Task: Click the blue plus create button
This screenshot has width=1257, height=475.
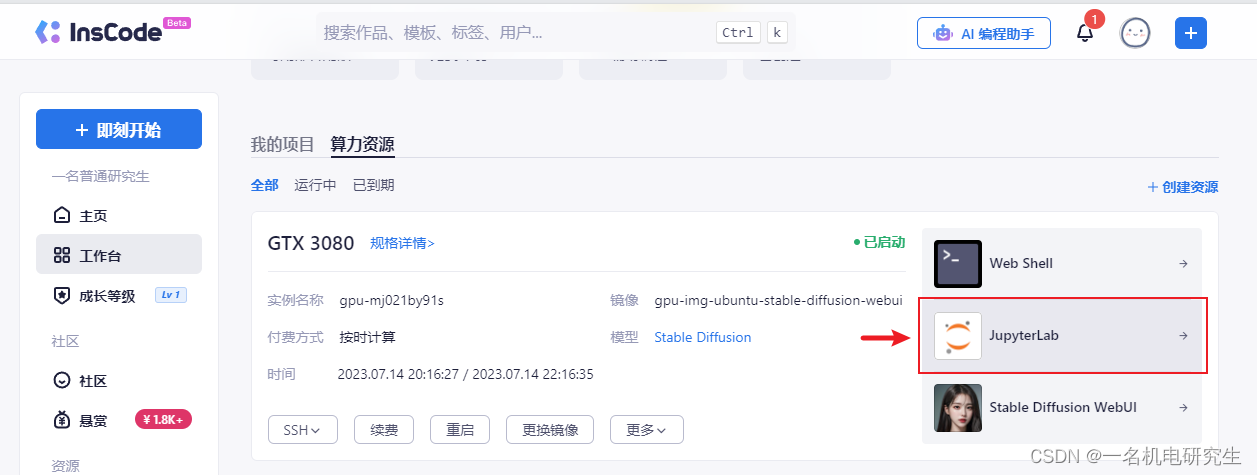Action: pyautogui.click(x=1190, y=33)
